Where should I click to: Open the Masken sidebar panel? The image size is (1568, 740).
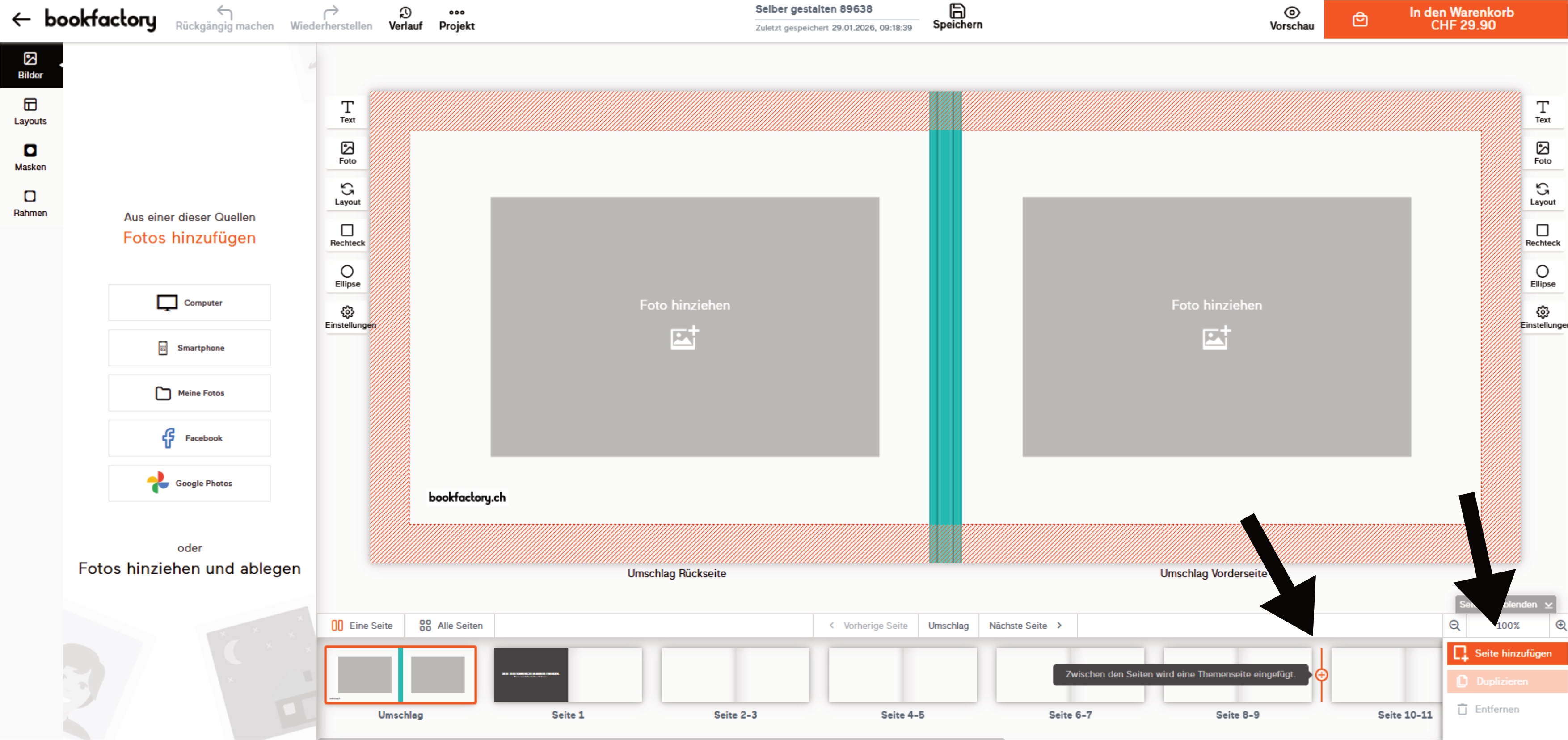pos(30,157)
